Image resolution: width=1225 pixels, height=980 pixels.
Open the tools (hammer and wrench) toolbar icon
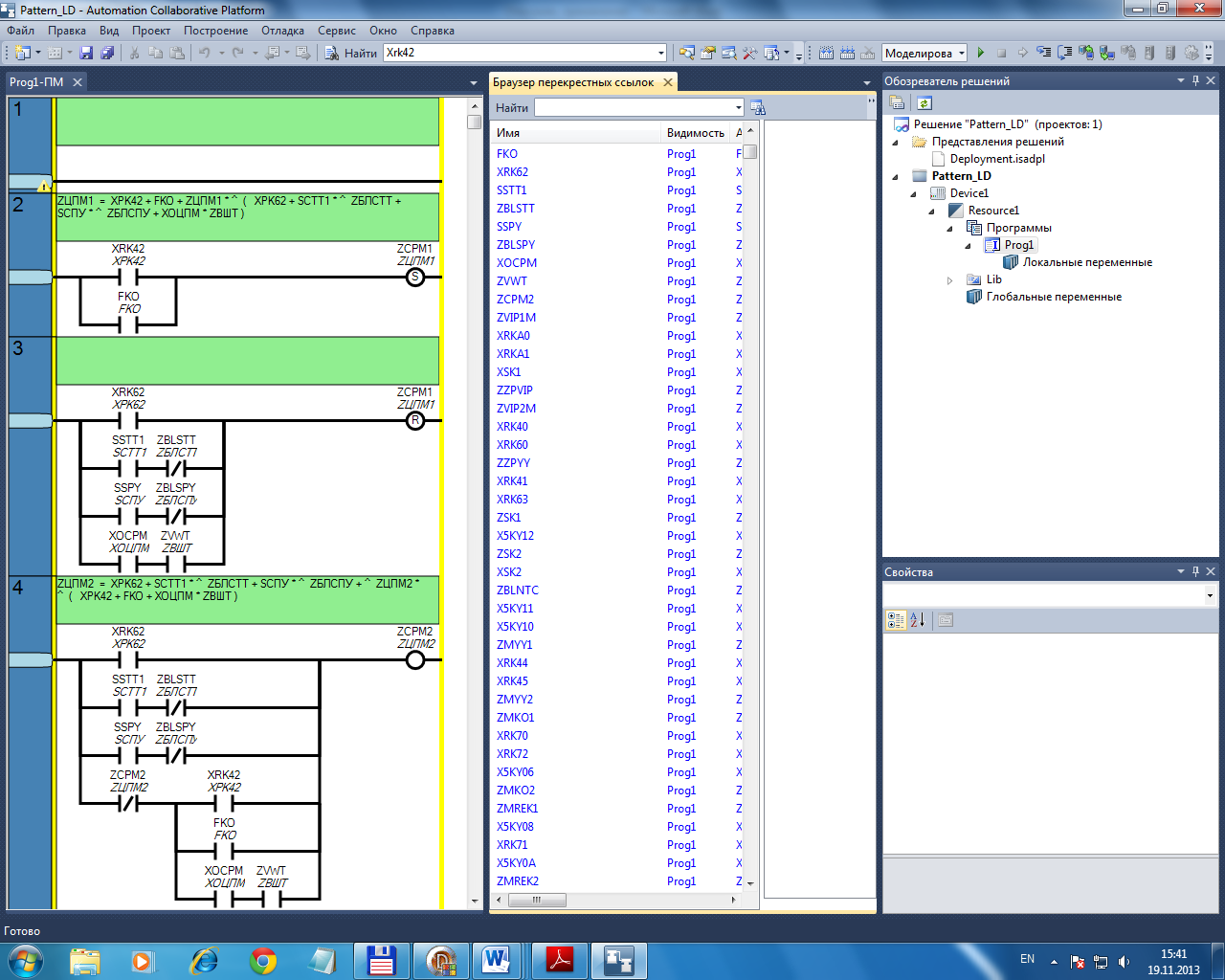pyautogui.click(x=749, y=54)
